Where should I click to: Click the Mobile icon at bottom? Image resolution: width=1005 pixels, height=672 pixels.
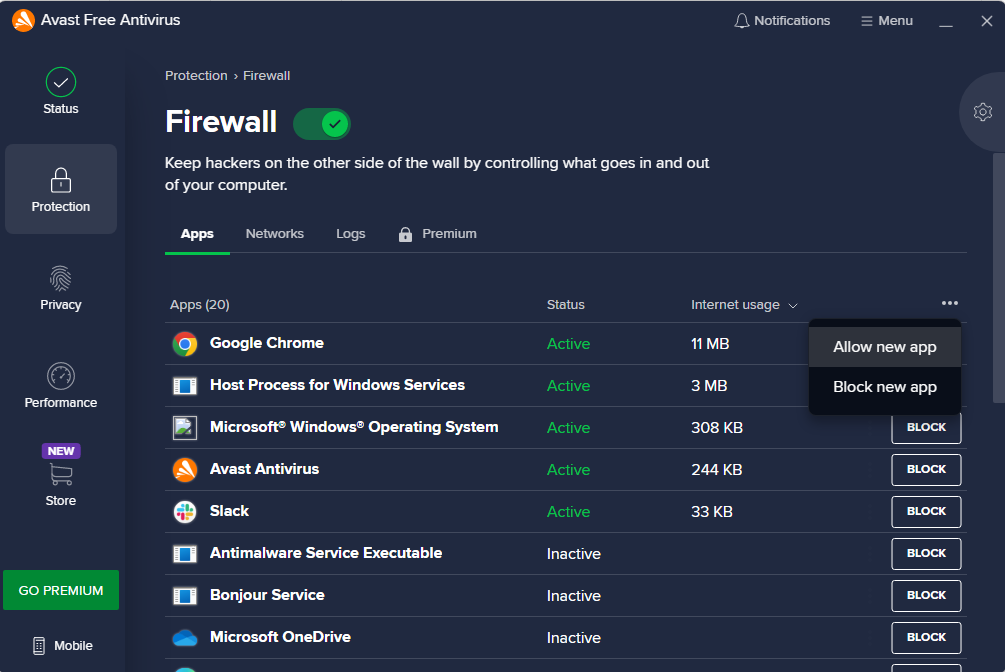coord(60,645)
